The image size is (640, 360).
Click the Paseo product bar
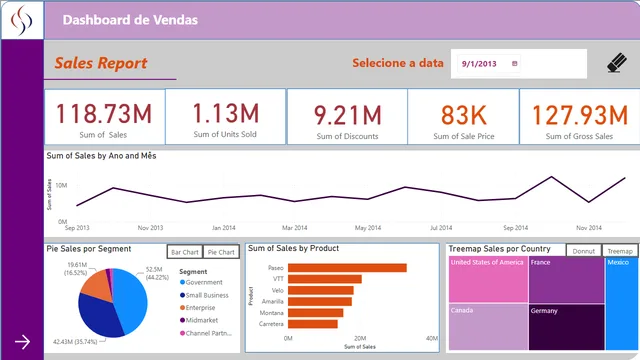coord(347,268)
